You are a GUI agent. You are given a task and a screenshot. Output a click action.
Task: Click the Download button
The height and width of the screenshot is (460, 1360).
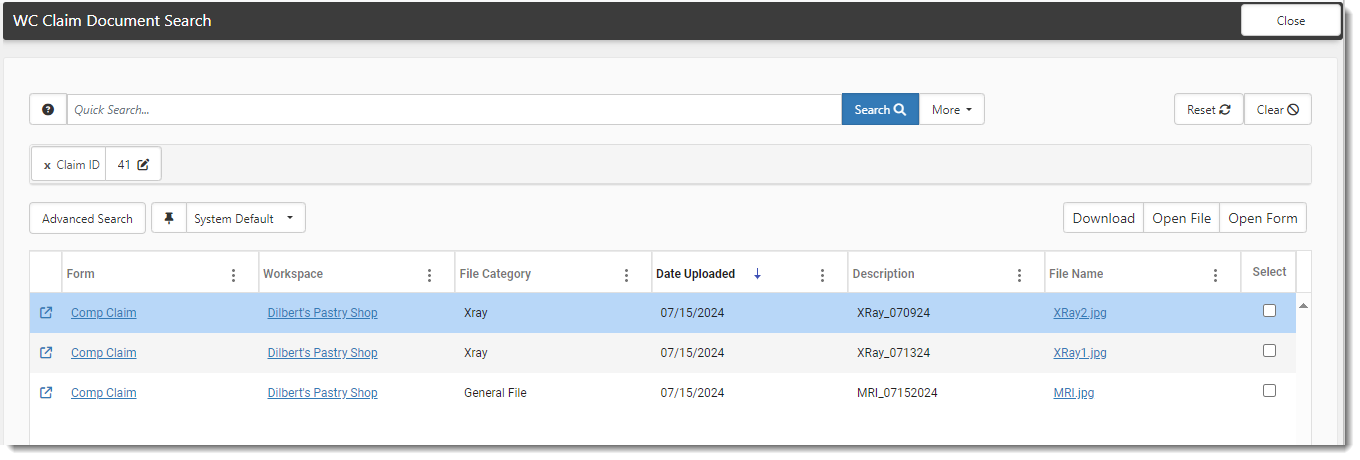(x=1104, y=219)
